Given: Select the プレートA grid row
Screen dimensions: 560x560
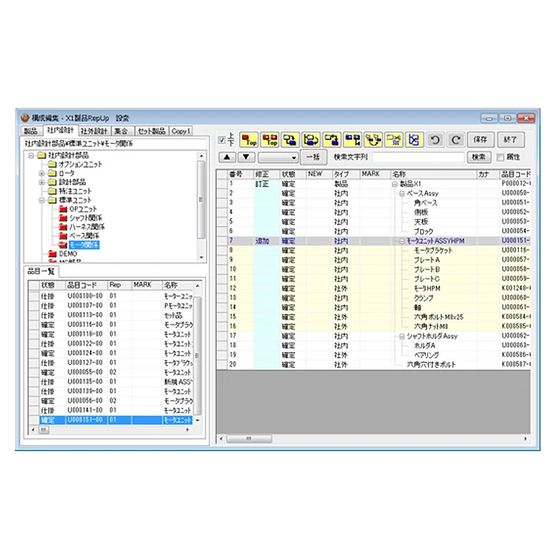Looking at the screenshot, I should (x=374, y=260).
